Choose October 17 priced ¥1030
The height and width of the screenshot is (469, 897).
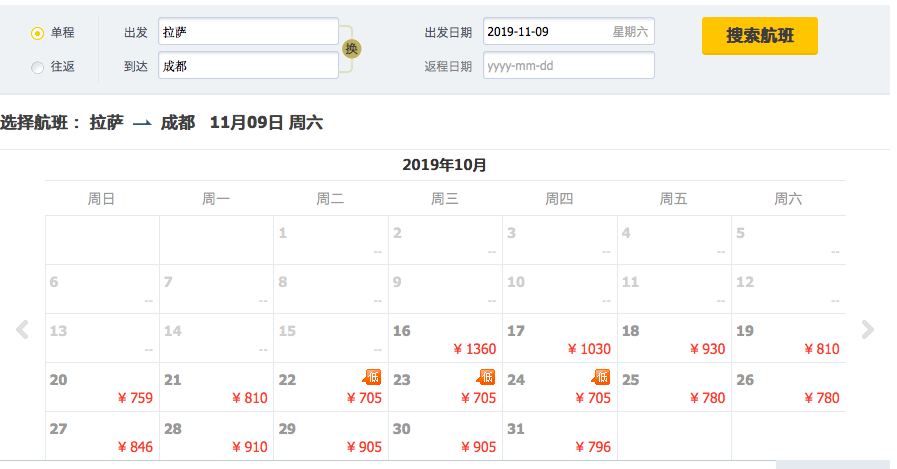559,338
